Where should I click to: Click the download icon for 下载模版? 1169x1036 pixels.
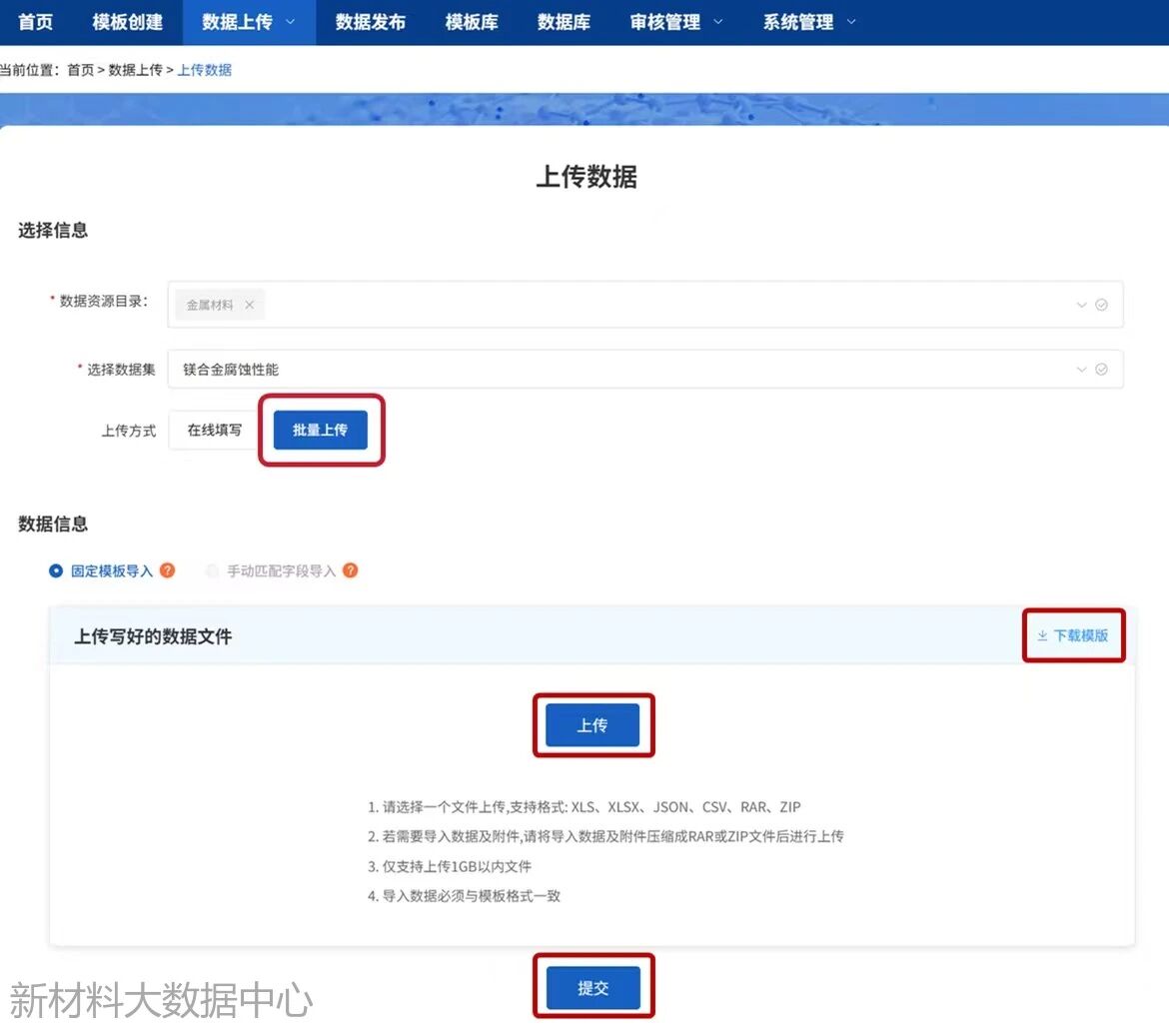pyautogui.click(x=1042, y=635)
